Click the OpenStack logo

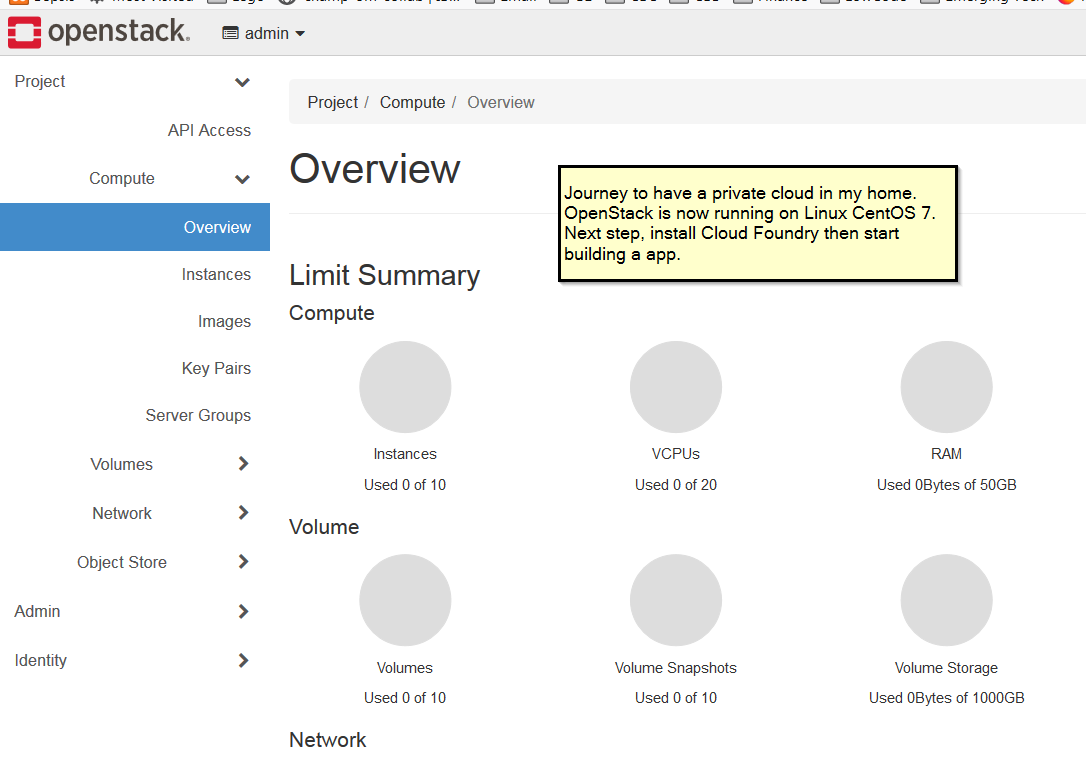(x=98, y=32)
